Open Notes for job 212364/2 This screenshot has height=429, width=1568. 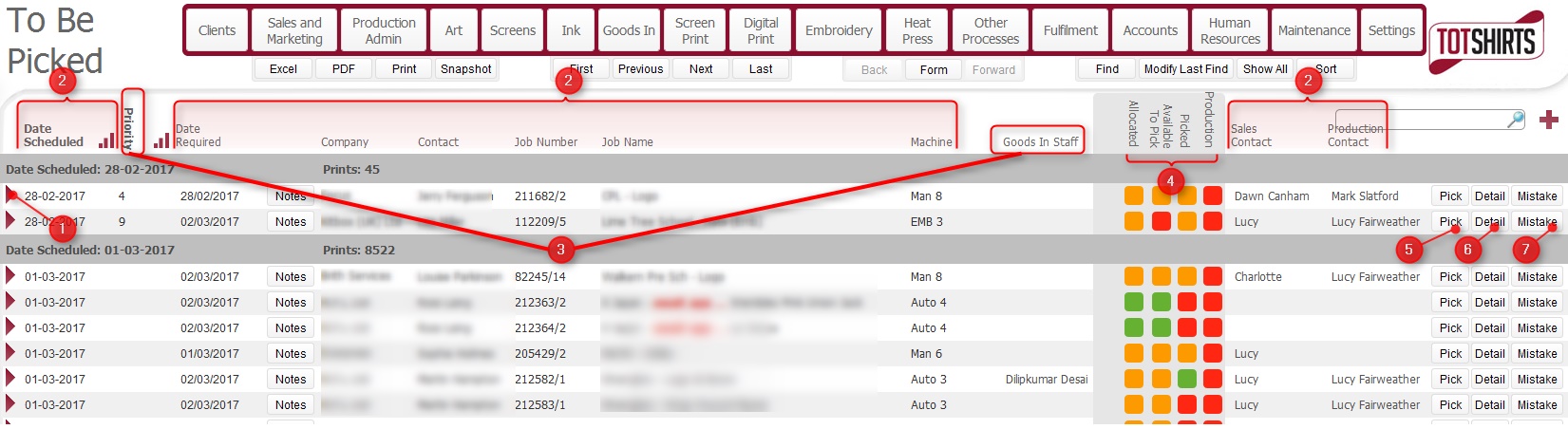(291, 327)
